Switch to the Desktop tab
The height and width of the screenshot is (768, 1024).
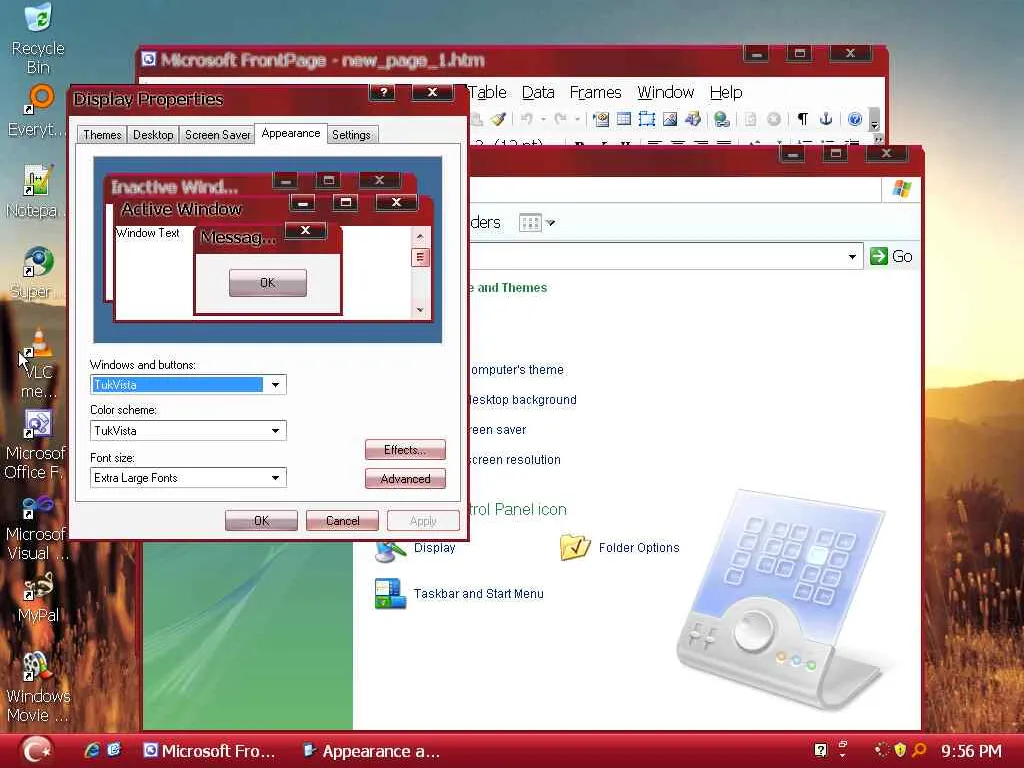tap(153, 135)
